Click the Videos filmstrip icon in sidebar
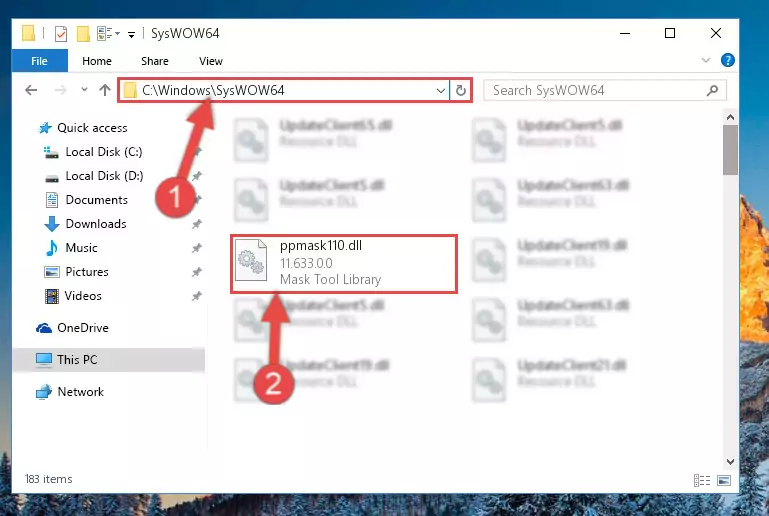The image size is (769, 516). [52, 296]
